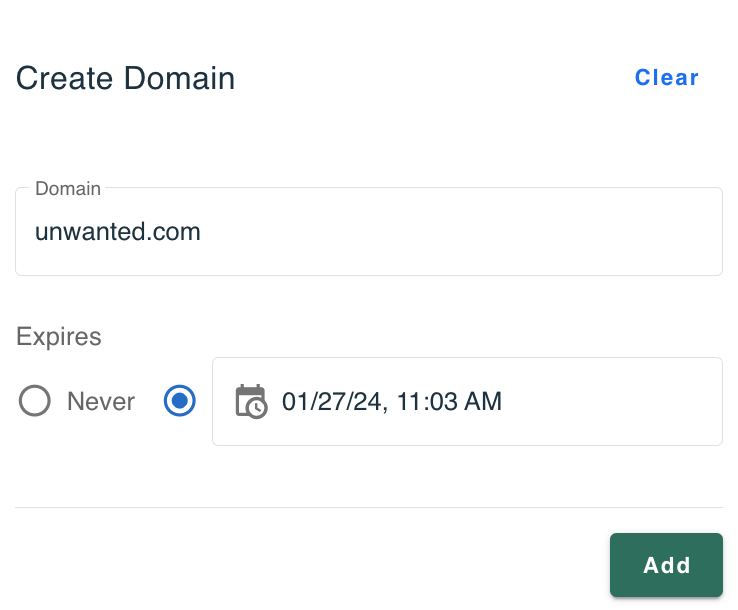Image resolution: width=738 pixels, height=610 pixels.
Task: Choose the selected blue radio button
Action: tap(179, 401)
